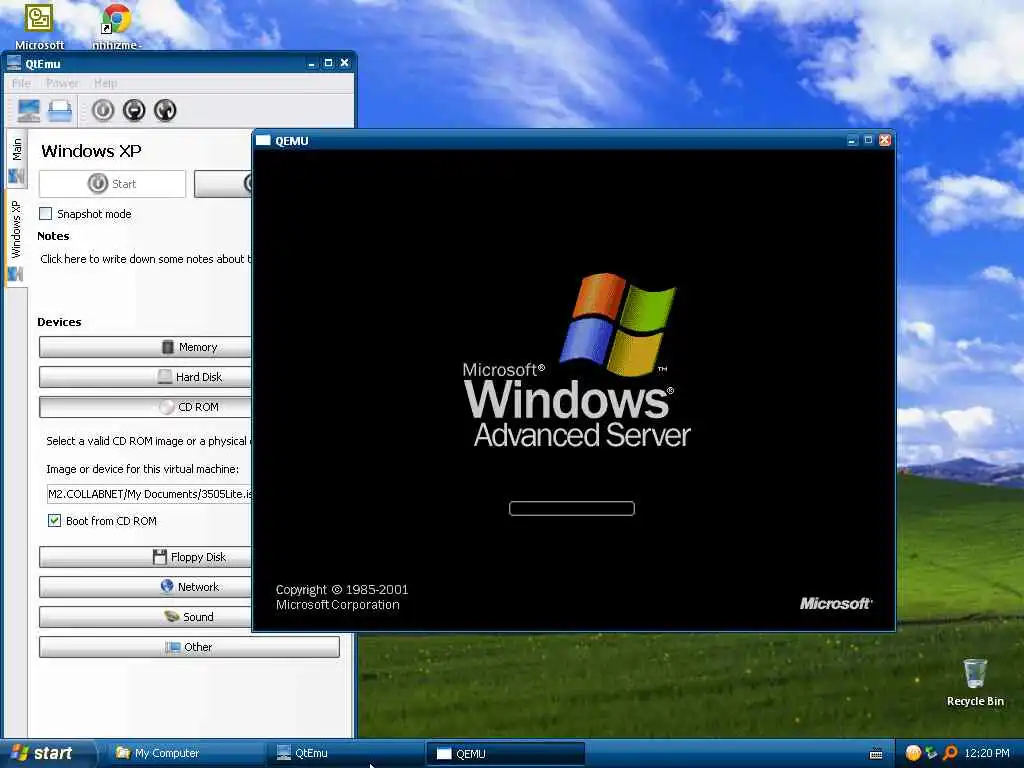Expand the Memory device section
1024x768 pixels.
click(145, 347)
